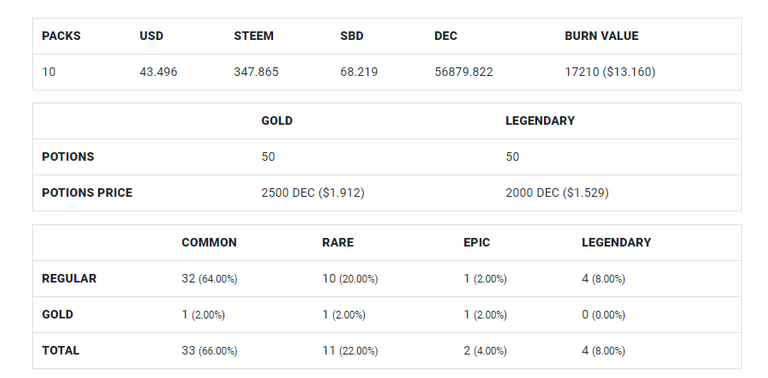Click the COMMON rarity header
The image size is (768, 378).
click(x=209, y=243)
